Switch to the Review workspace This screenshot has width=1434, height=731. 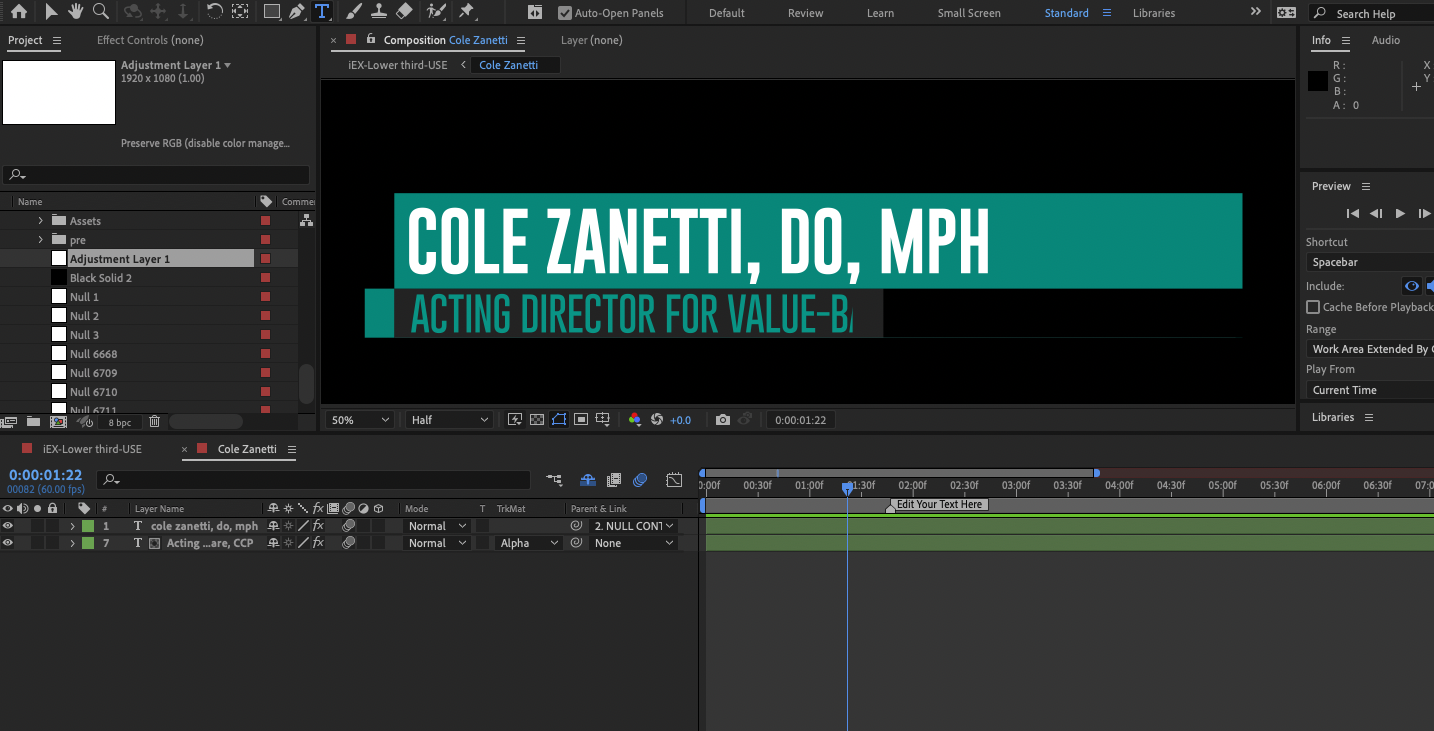tap(805, 13)
